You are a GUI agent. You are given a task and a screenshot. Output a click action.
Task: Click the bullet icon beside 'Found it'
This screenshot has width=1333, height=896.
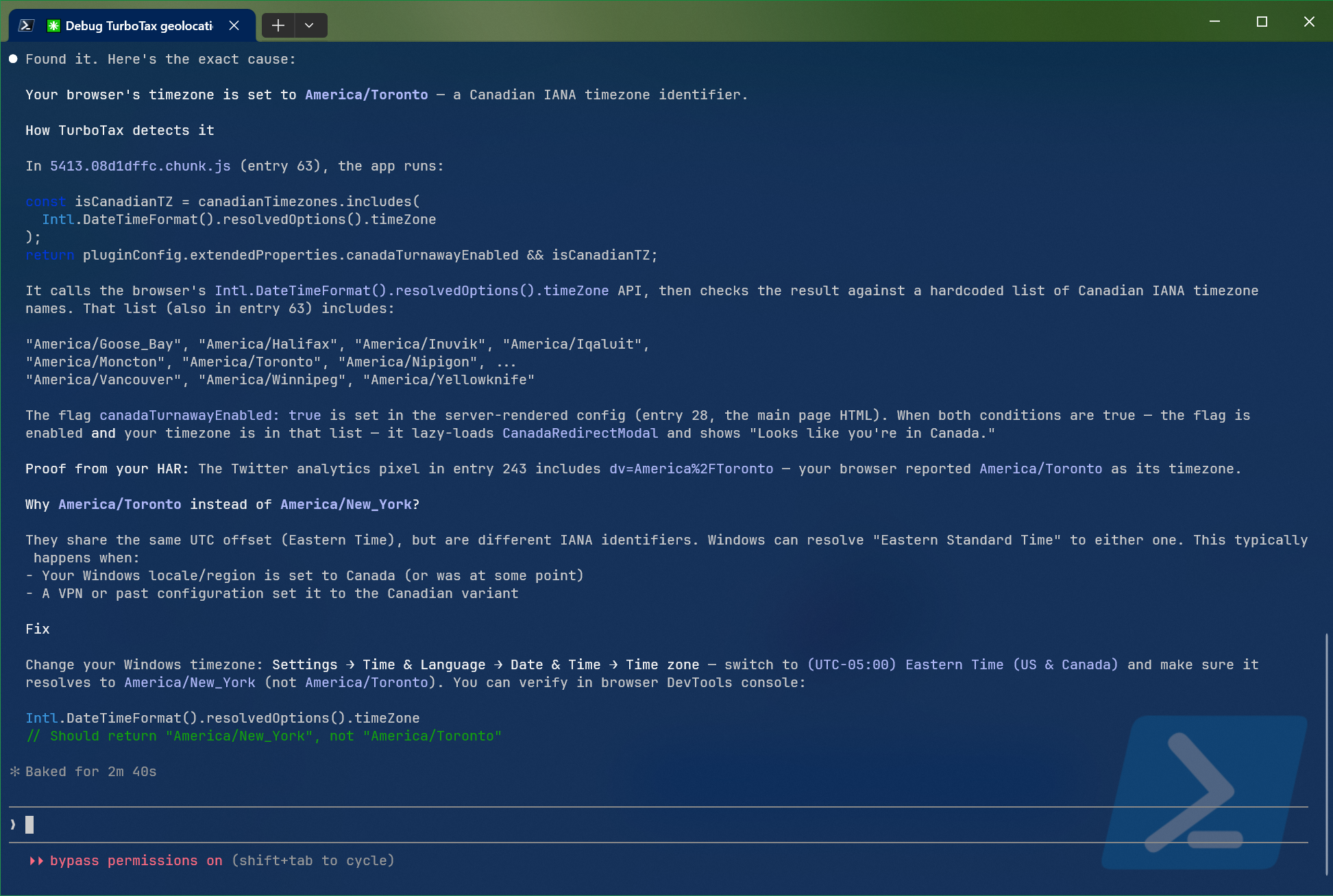pos(12,59)
